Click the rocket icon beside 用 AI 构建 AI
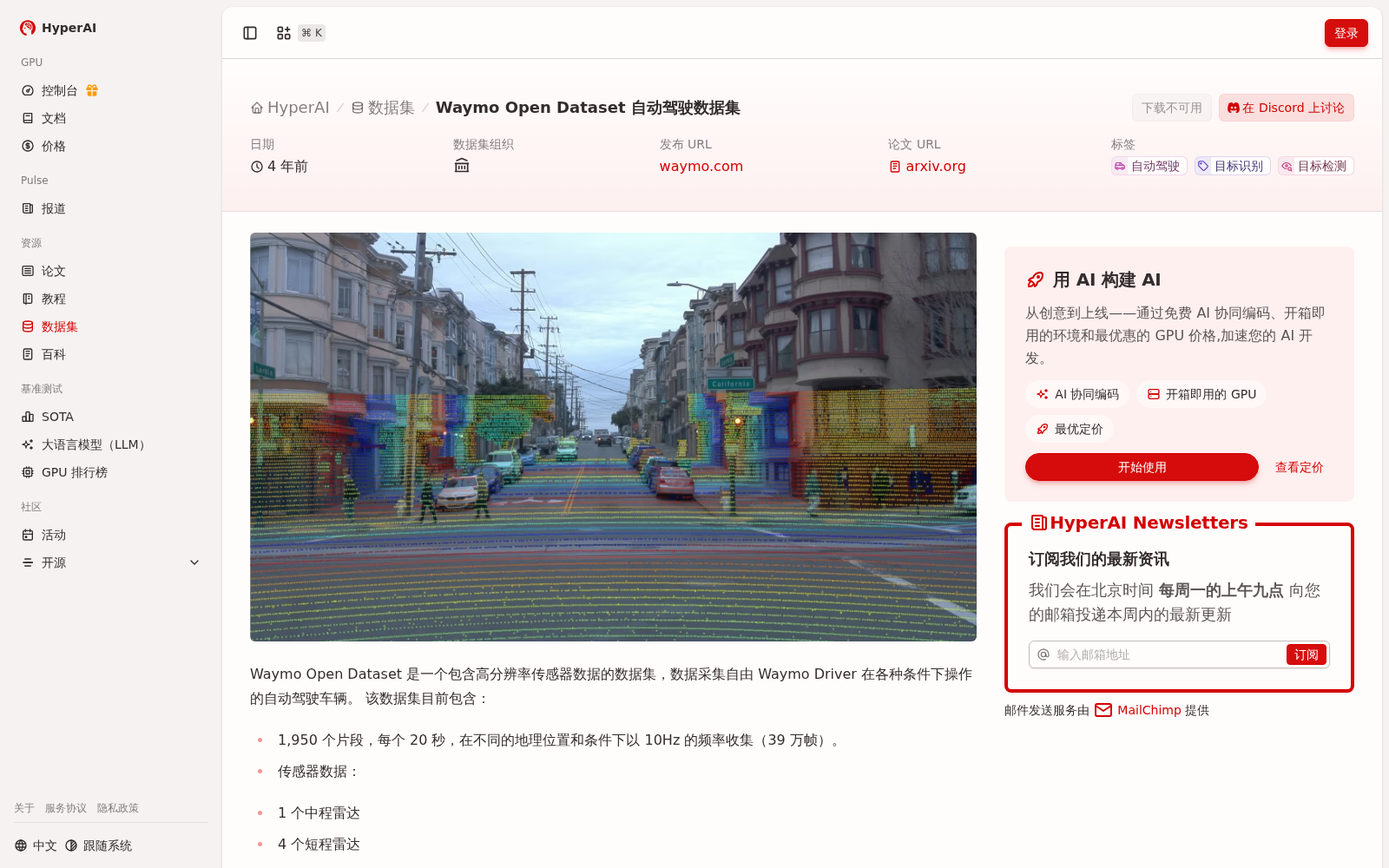The height and width of the screenshot is (868, 1389). pos(1036,279)
